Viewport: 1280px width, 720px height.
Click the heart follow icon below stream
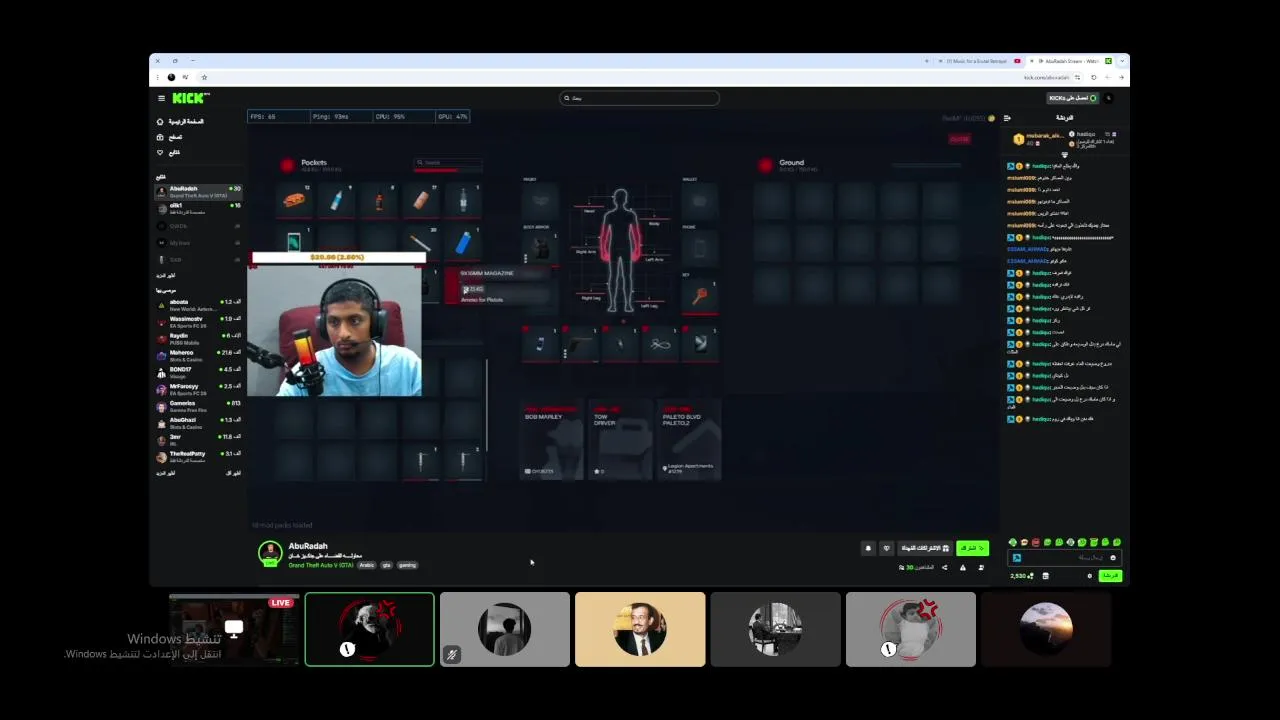(886, 548)
